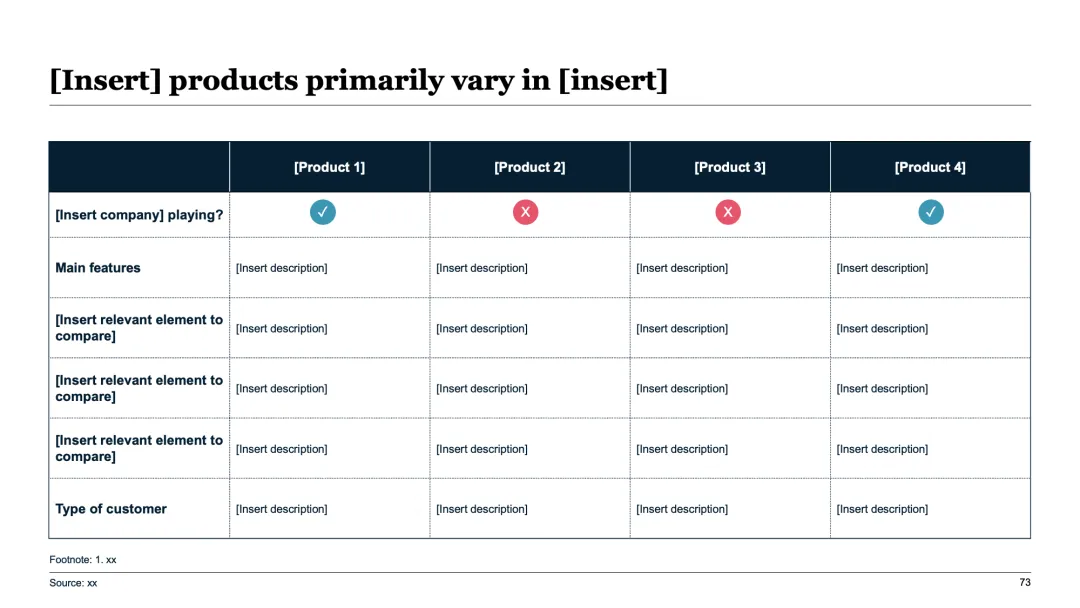The image size is (1080, 608).
Task: Select the [Product 3] column header
Action: point(730,167)
